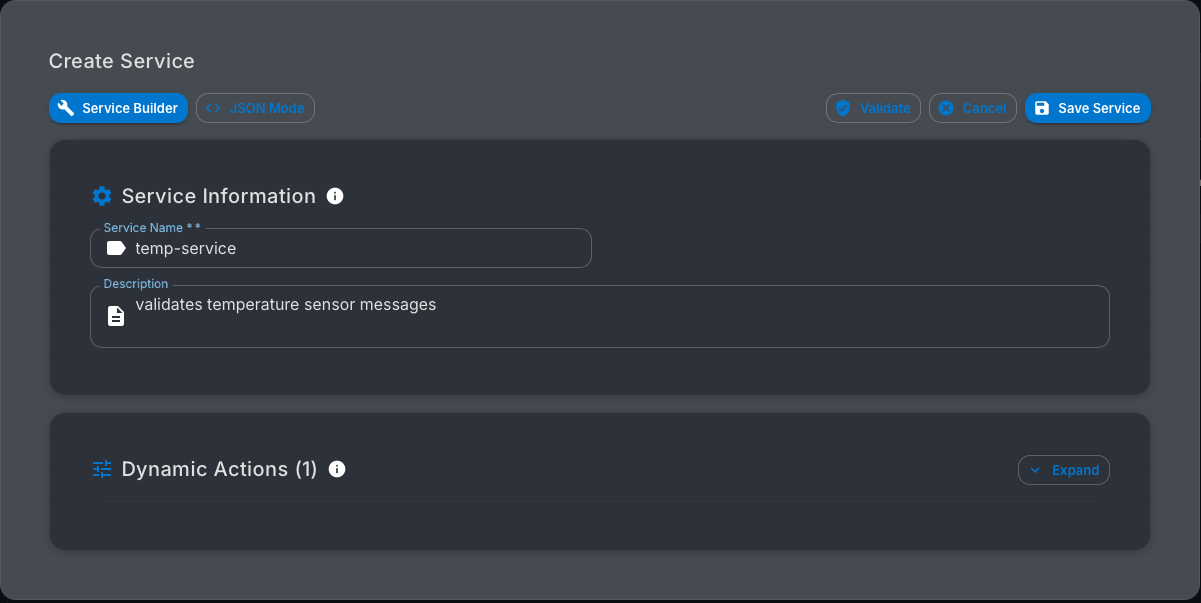This screenshot has height=603, width=1201.
Task: Open the info icon next to Dynamic Actions
Action: tap(337, 469)
